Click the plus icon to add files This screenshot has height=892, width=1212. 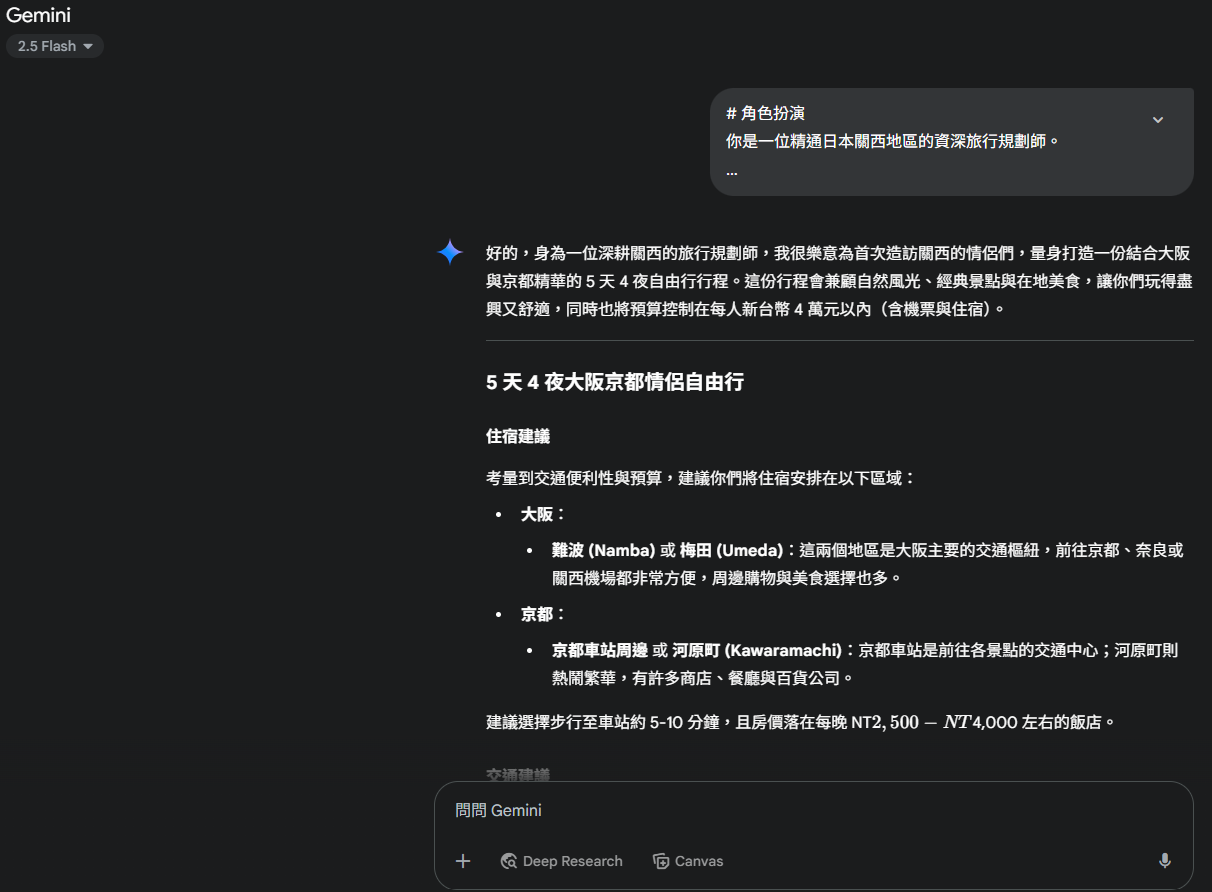tap(463, 861)
